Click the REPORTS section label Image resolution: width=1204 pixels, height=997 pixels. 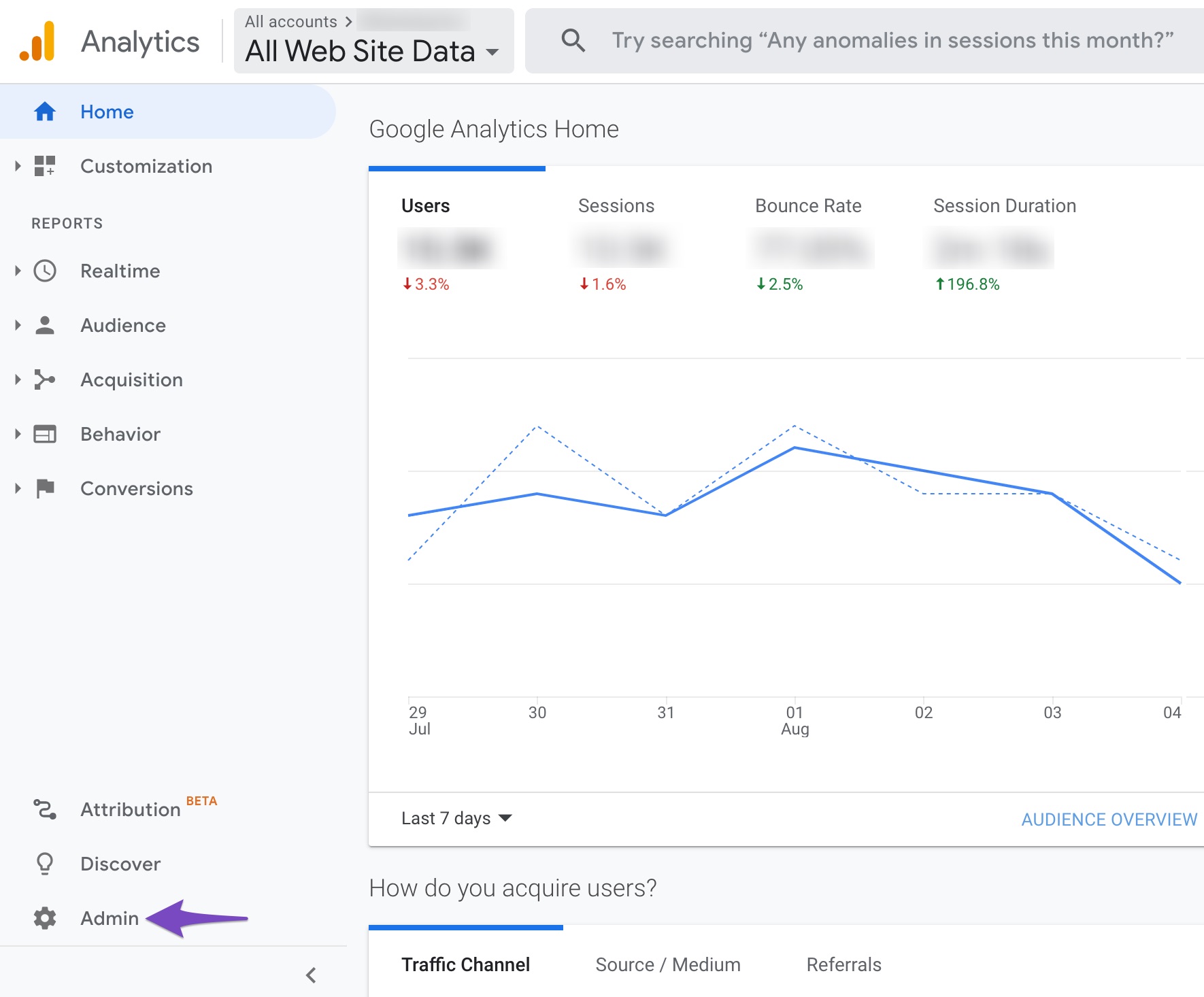click(x=67, y=223)
